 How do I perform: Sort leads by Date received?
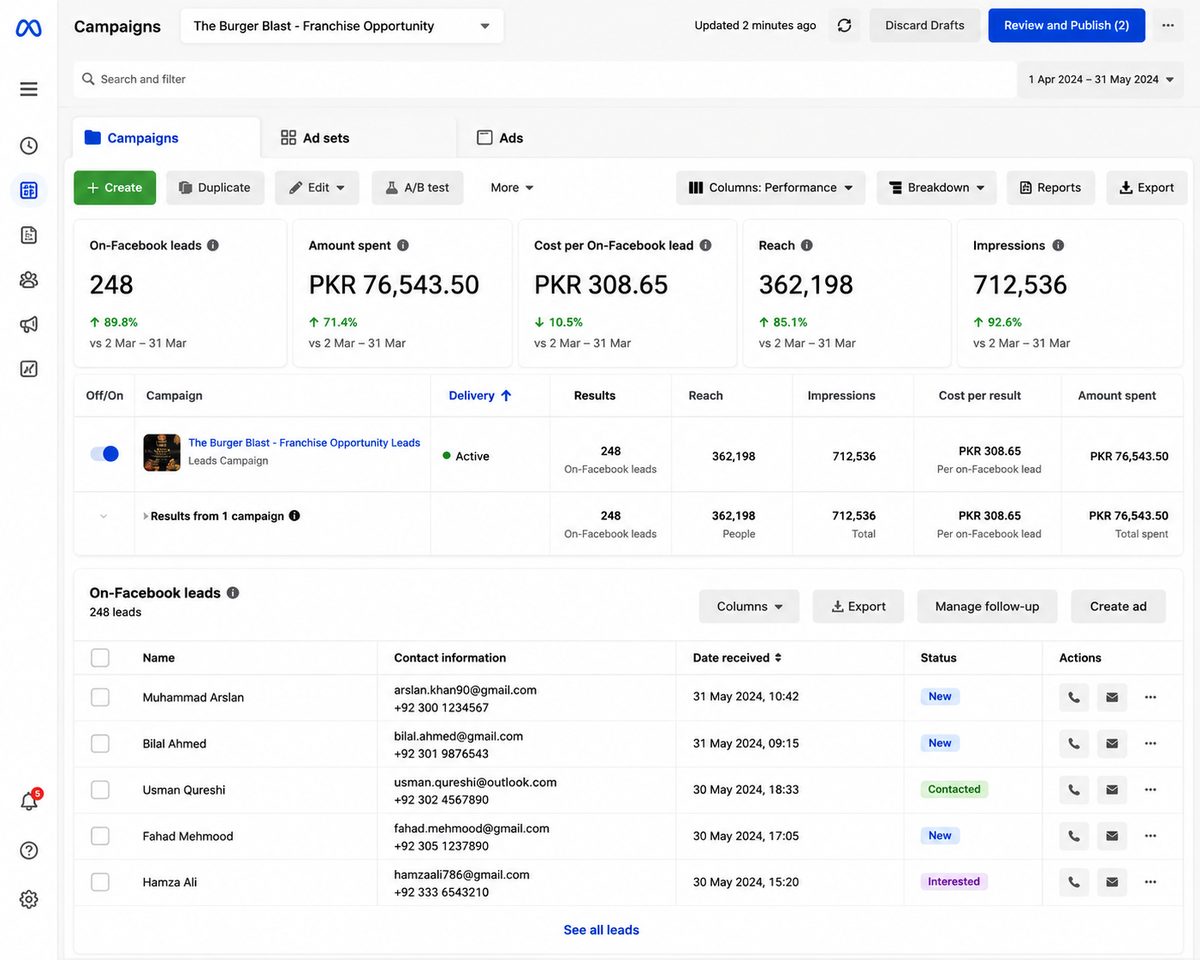(x=737, y=658)
